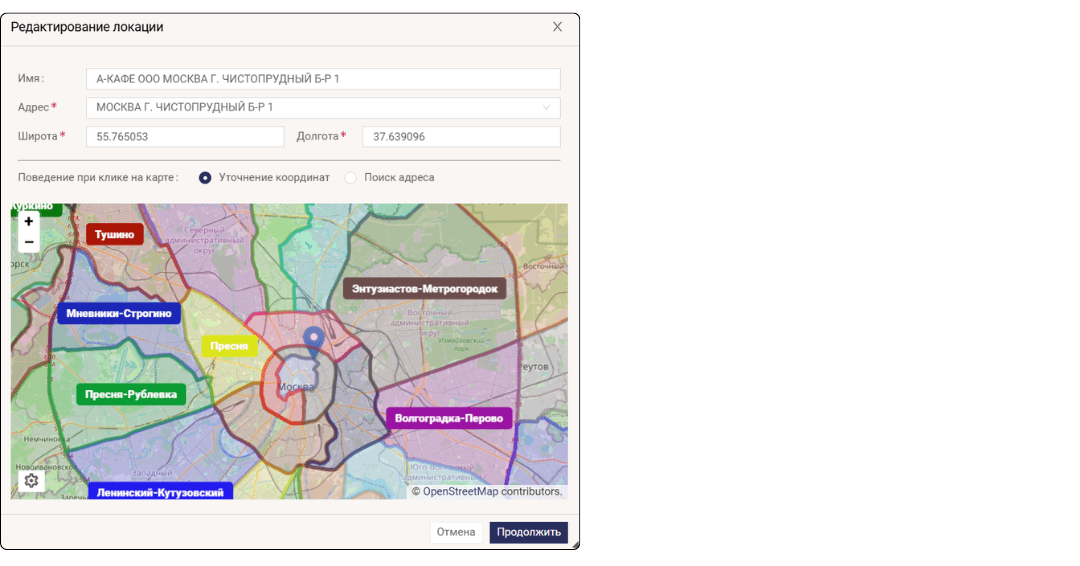Click the yellow Пресня zone label
The height and width of the screenshot is (566, 1080).
[229, 346]
